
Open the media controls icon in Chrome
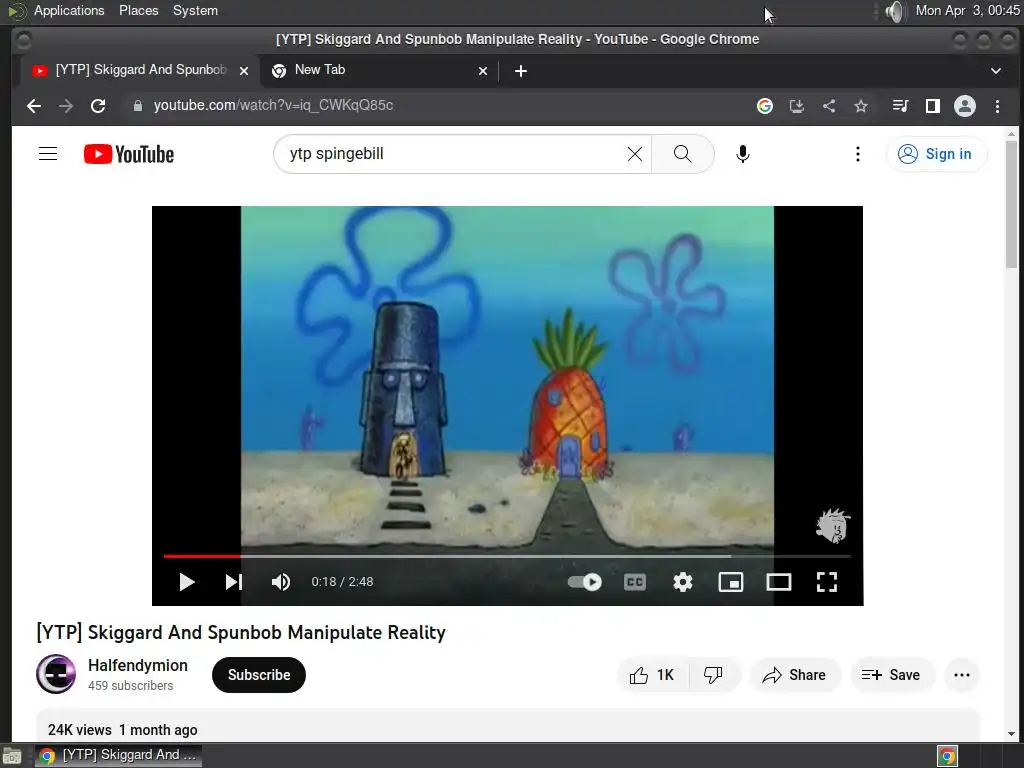tap(901, 106)
